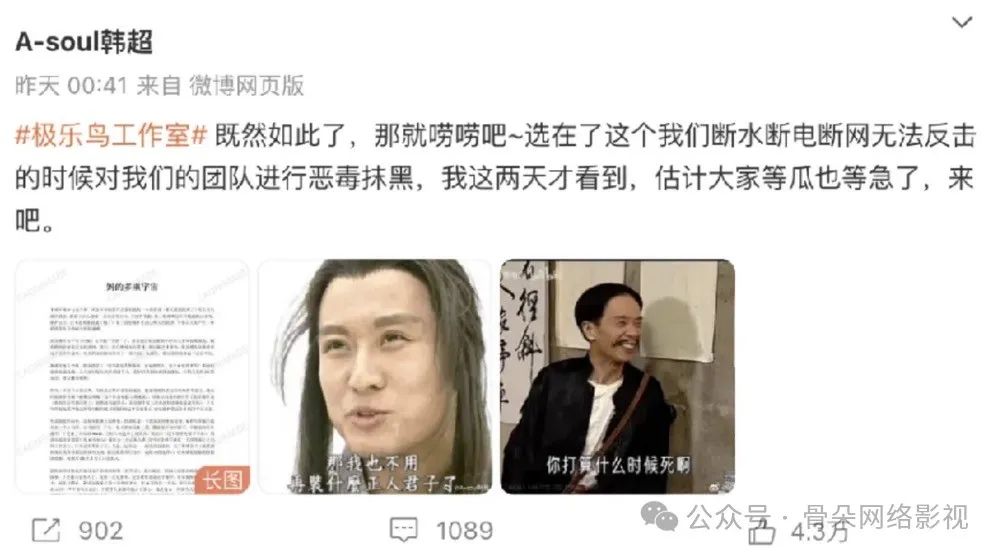
Task: Like the post with thumbs-up icon
Action: [x=761, y=531]
